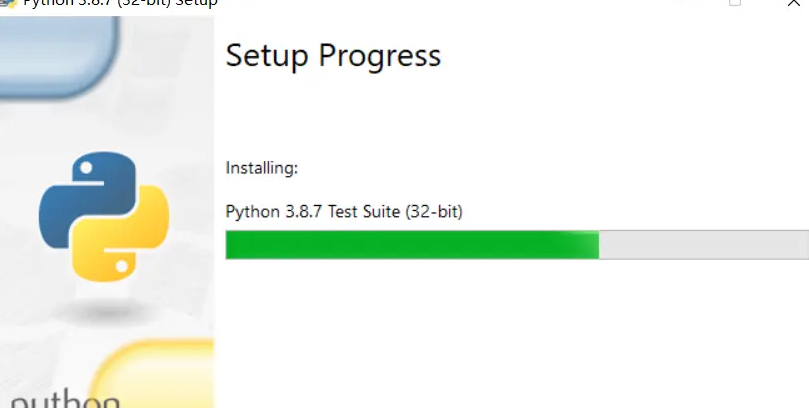Click the gray unfilled part of progress bar
809x408 pixels.
coord(704,244)
